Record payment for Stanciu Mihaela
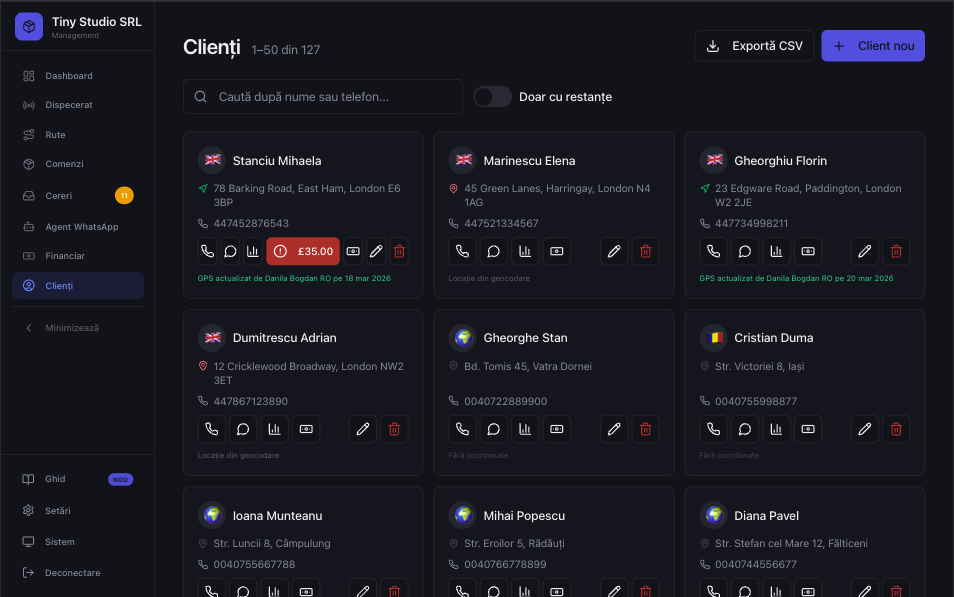 click(x=353, y=251)
